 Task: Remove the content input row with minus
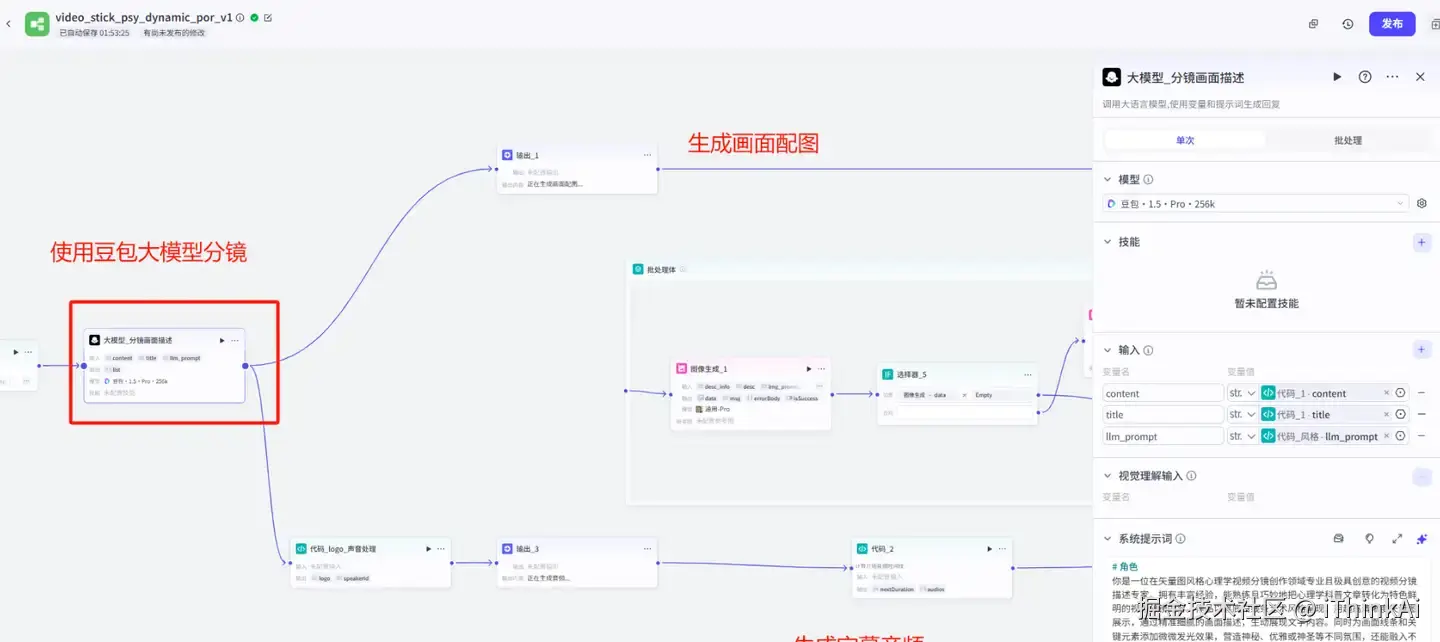pyautogui.click(x=1422, y=393)
